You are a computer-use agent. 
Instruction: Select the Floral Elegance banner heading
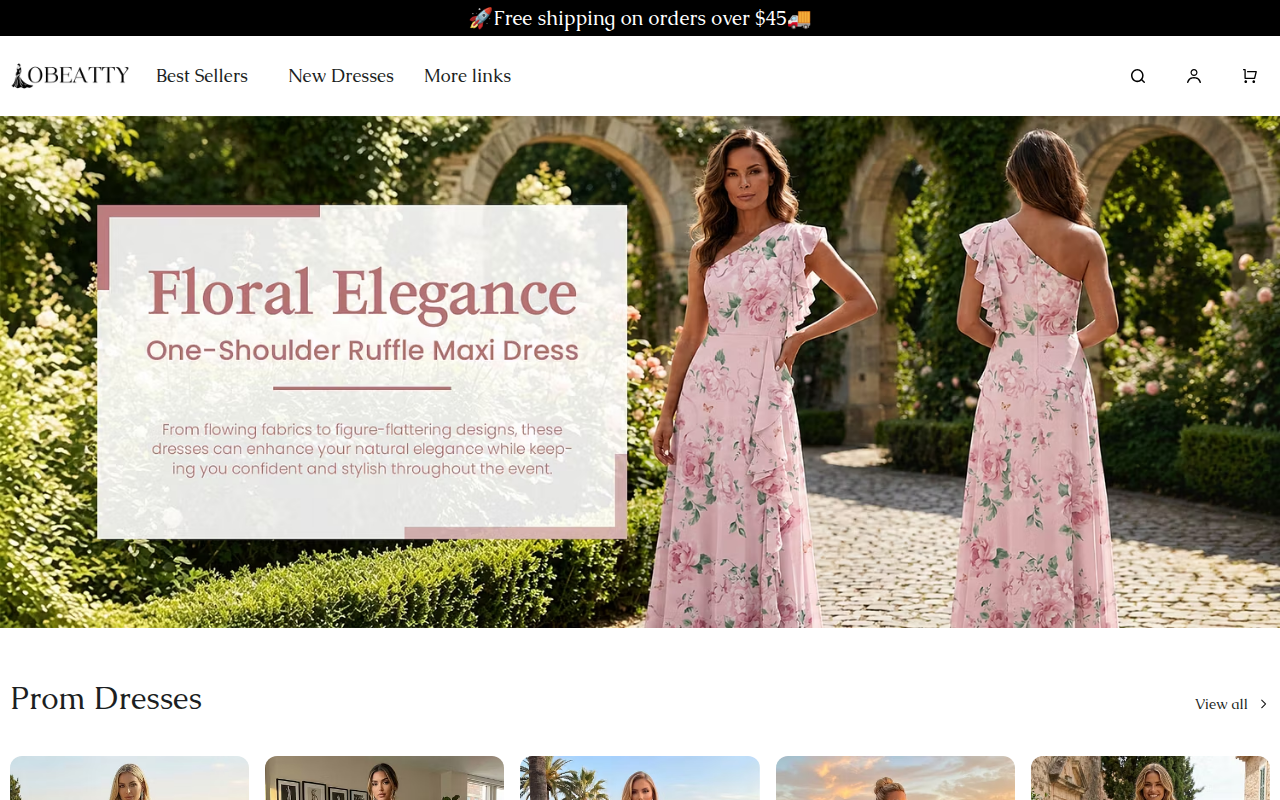tap(362, 292)
